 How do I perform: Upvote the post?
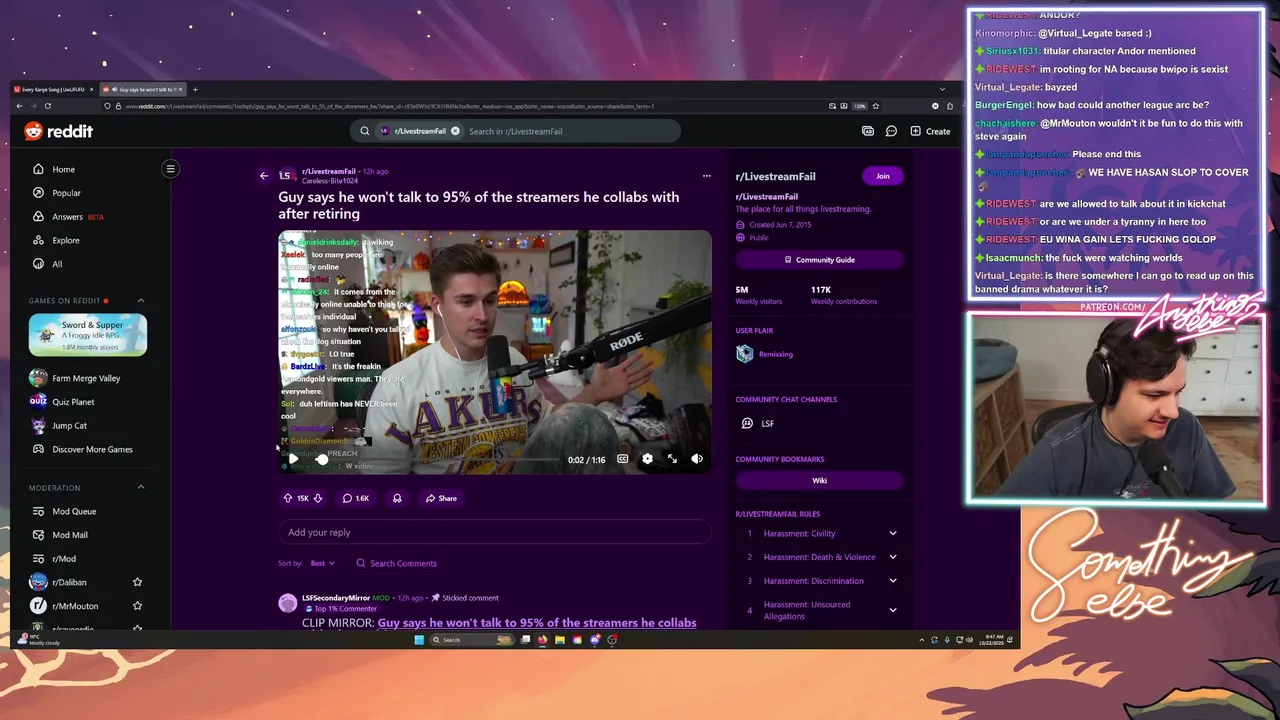[288, 498]
